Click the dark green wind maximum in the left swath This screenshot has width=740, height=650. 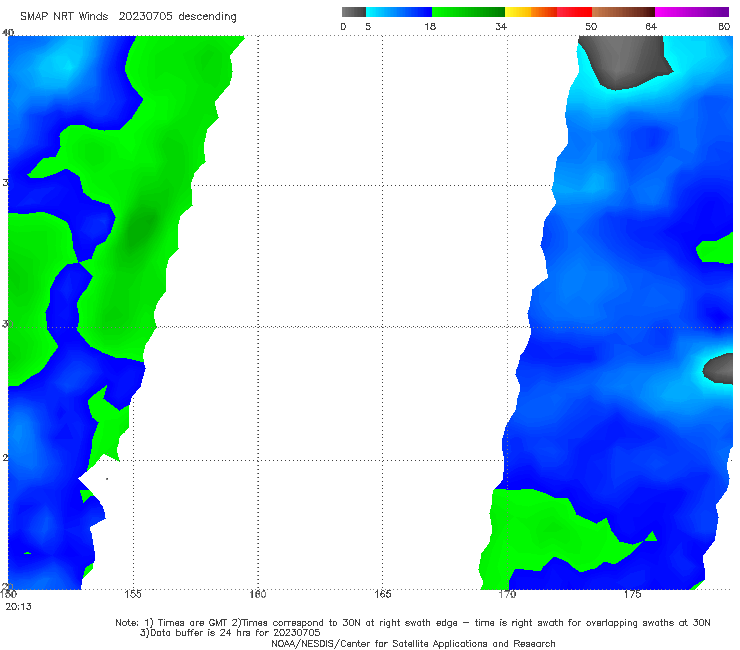(x=142, y=229)
